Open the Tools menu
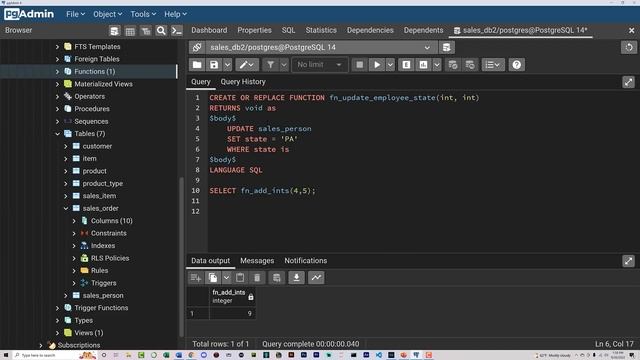 [x=143, y=14]
